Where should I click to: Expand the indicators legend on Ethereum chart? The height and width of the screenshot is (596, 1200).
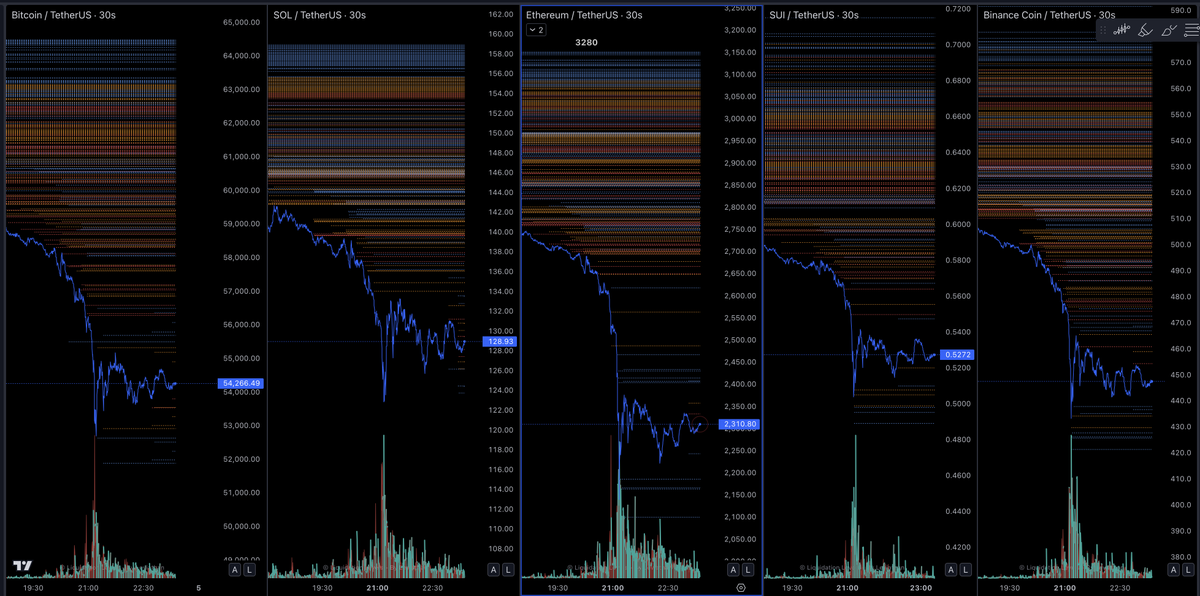coord(536,30)
